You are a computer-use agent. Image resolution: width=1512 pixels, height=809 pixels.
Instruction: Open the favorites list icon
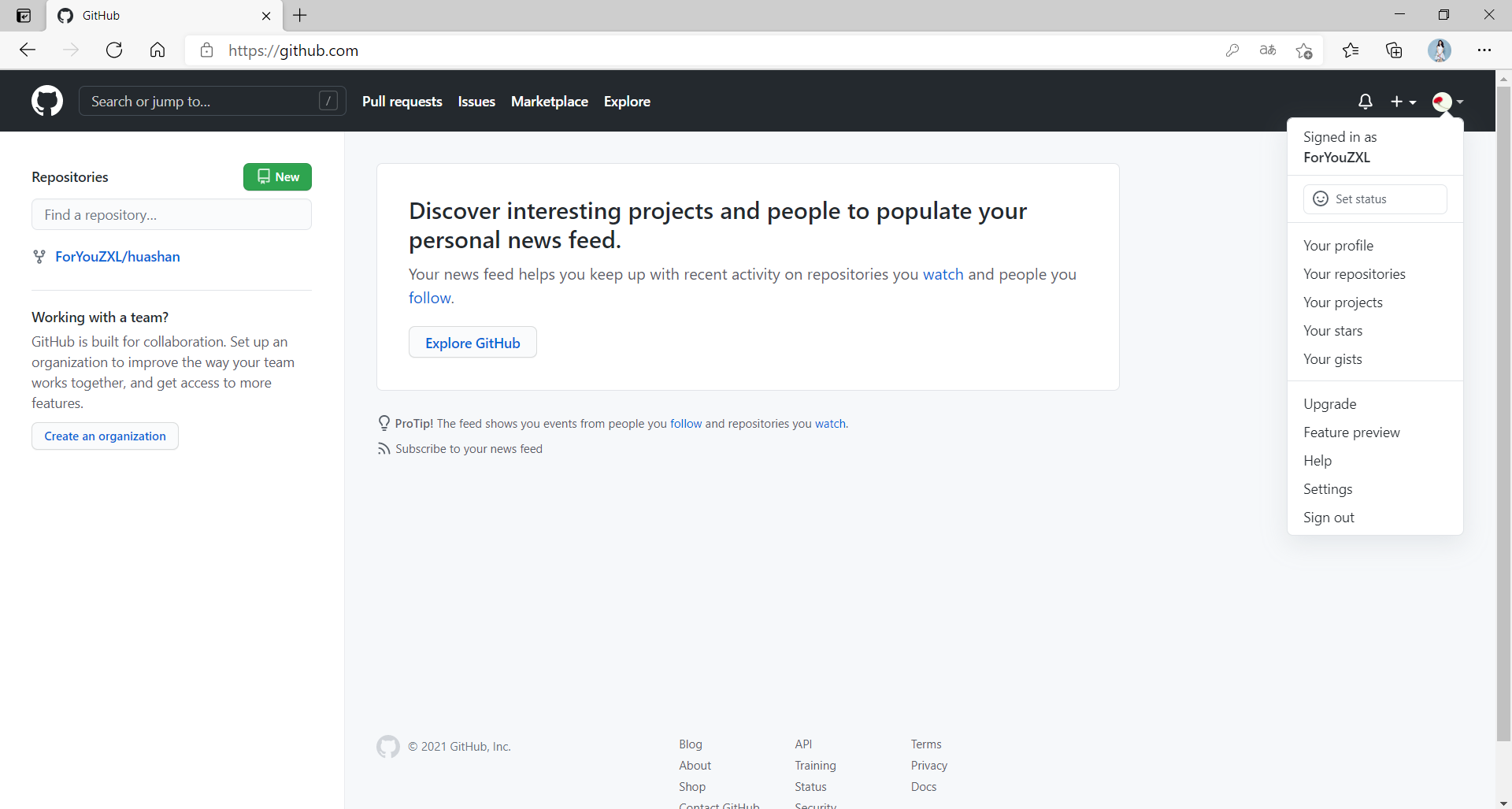coord(1351,50)
